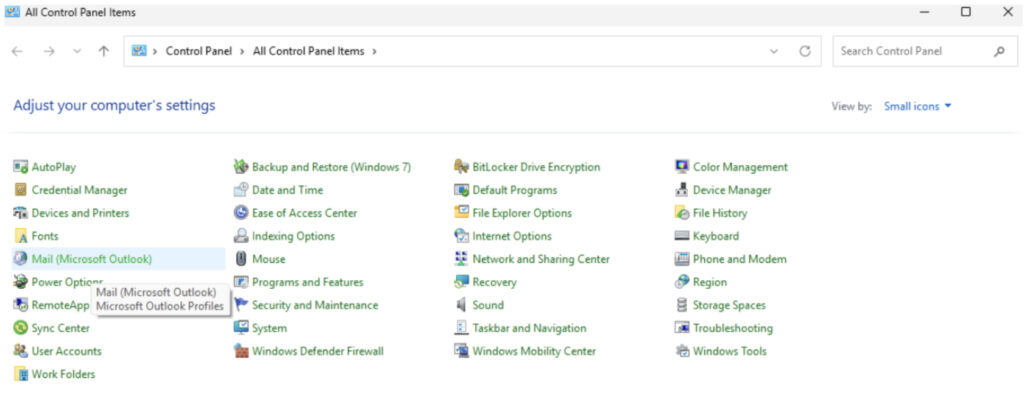Click the Ease of Access Center icon

pyautogui.click(x=242, y=213)
